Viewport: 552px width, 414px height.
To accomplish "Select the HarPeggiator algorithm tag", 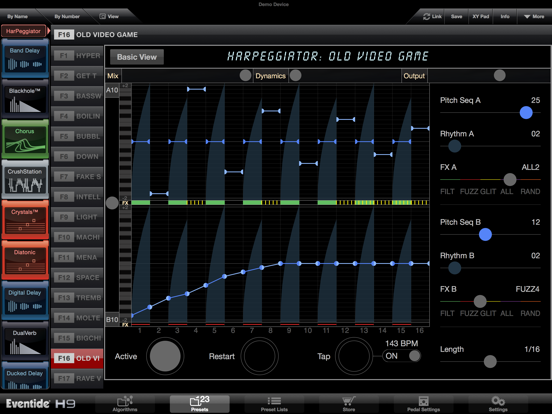I will point(24,31).
